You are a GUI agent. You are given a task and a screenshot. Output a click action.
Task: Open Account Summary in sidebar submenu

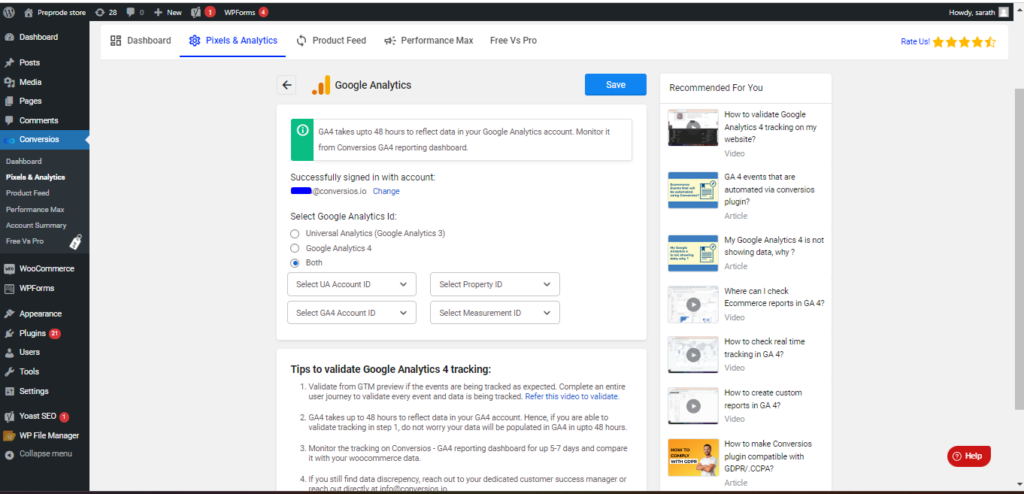(x=36, y=225)
